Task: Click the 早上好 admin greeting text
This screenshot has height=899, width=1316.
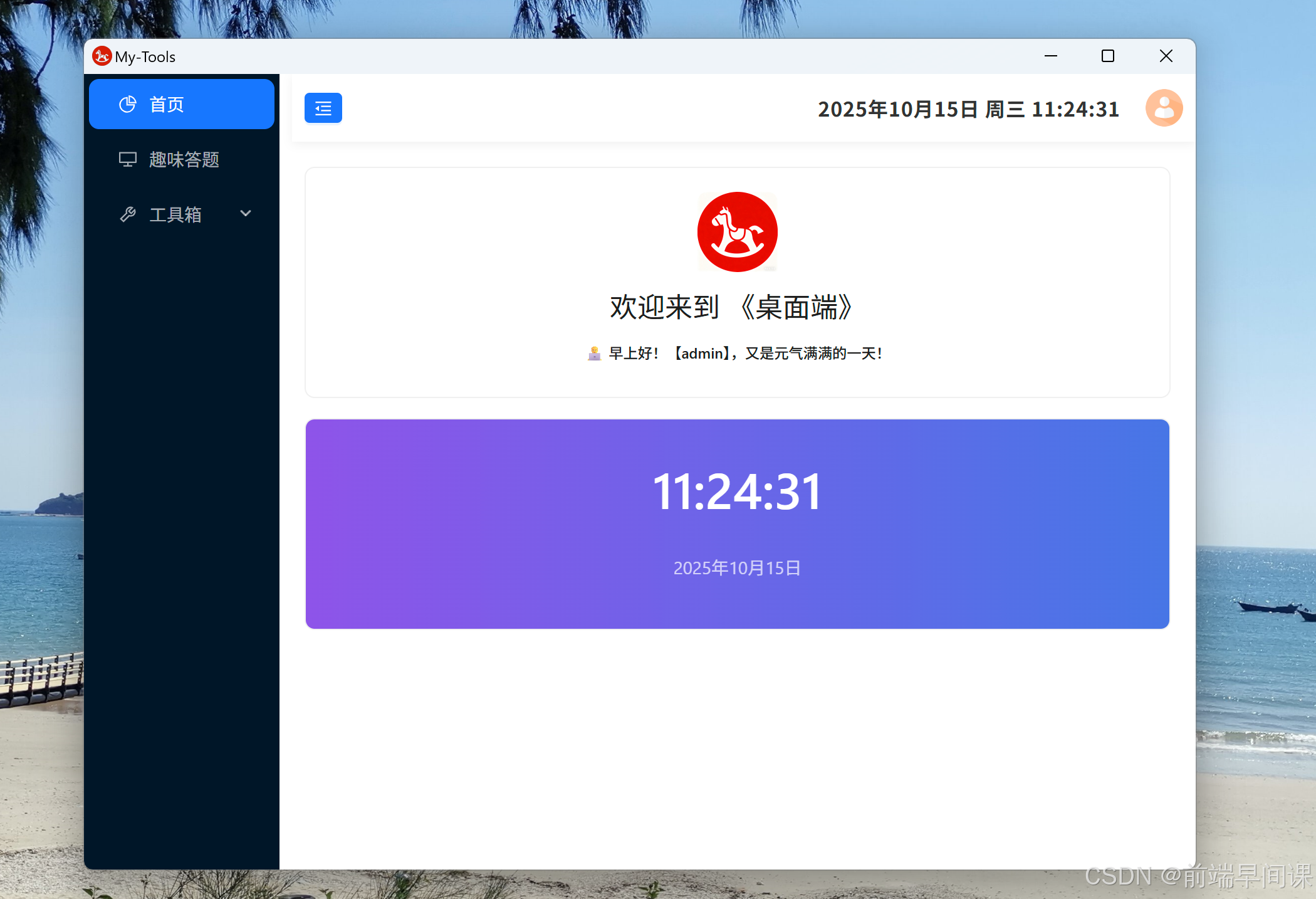Action: point(746,354)
